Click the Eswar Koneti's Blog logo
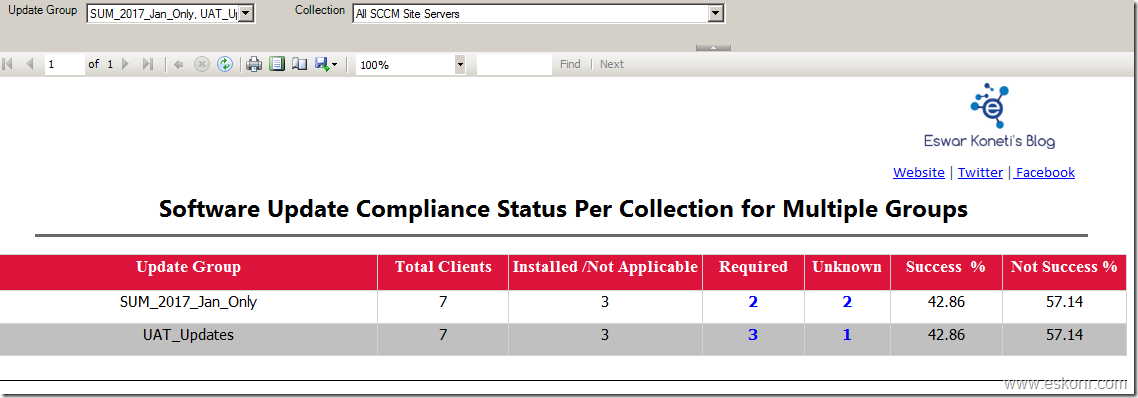This screenshot has width=1138, height=398. tap(989, 116)
